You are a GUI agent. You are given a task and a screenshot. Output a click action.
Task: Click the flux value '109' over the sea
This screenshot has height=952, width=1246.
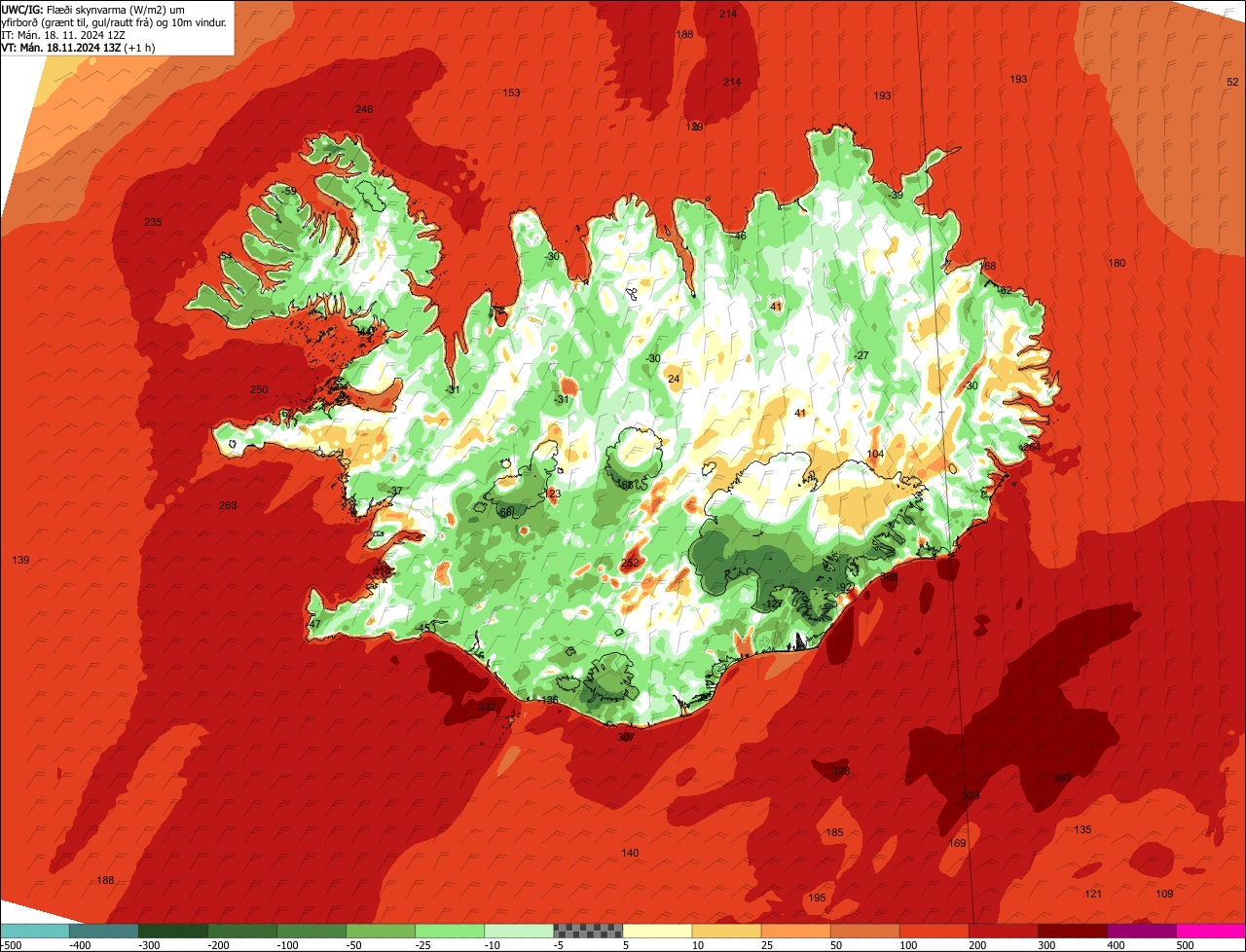(x=1164, y=894)
